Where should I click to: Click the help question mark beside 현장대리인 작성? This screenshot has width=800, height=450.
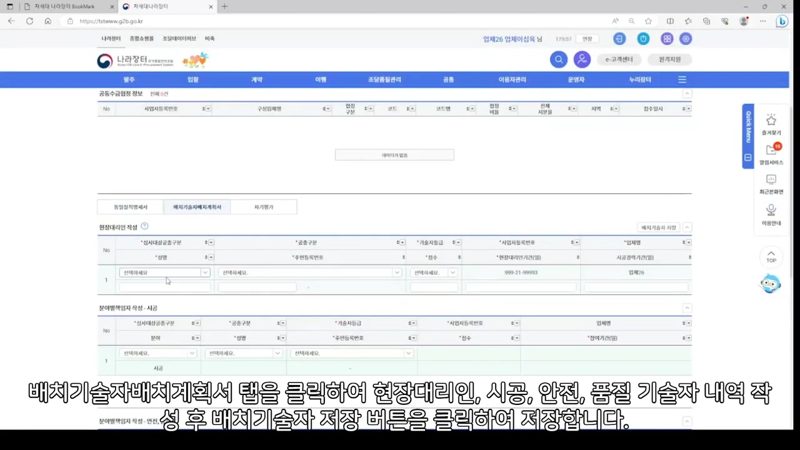point(144,226)
